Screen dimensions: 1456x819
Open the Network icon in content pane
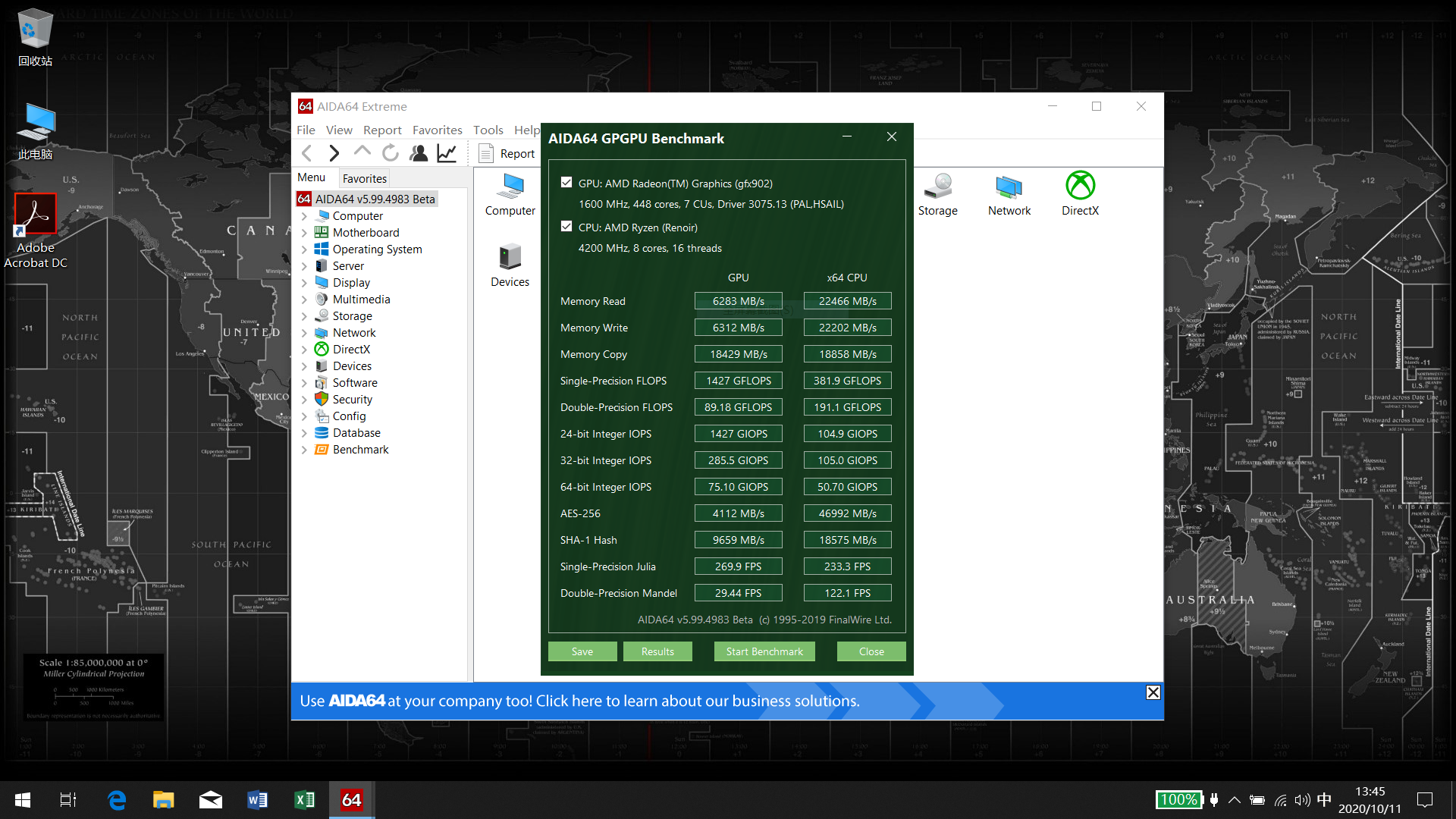[1009, 194]
